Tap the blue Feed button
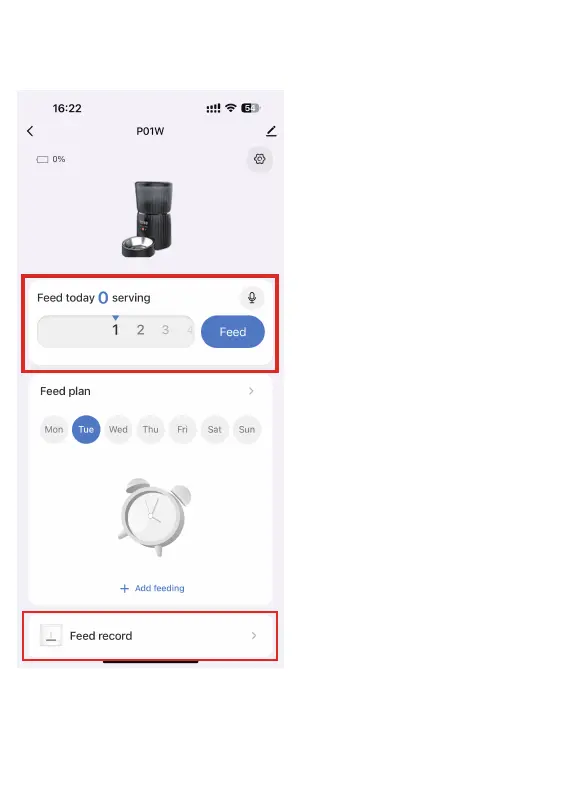 pyautogui.click(x=233, y=332)
